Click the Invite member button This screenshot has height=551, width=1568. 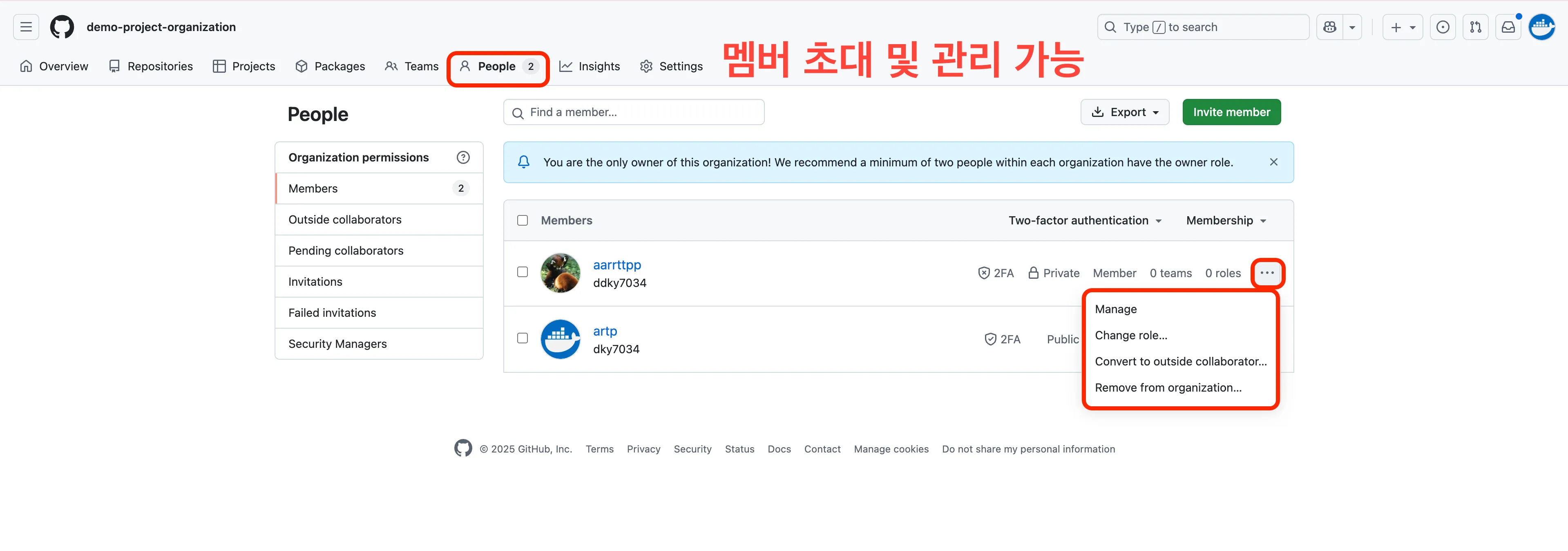point(1231,112)
